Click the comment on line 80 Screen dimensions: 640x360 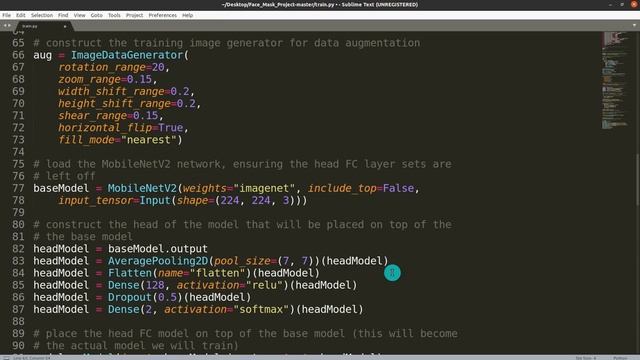coord(242,224)
